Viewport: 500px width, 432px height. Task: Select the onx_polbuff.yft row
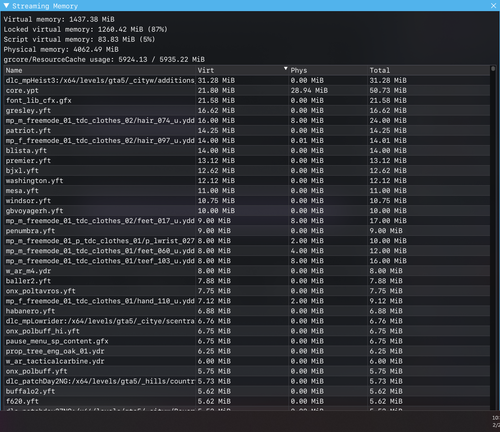pos(247,371)
